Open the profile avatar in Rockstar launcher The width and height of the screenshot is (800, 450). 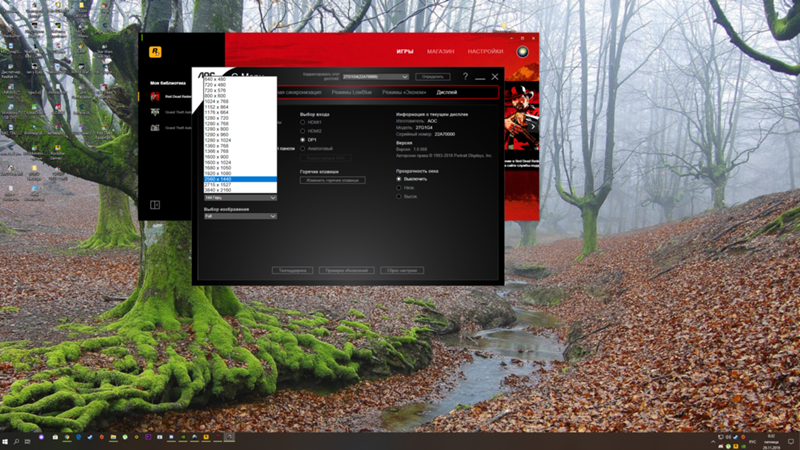click(522, 52)
